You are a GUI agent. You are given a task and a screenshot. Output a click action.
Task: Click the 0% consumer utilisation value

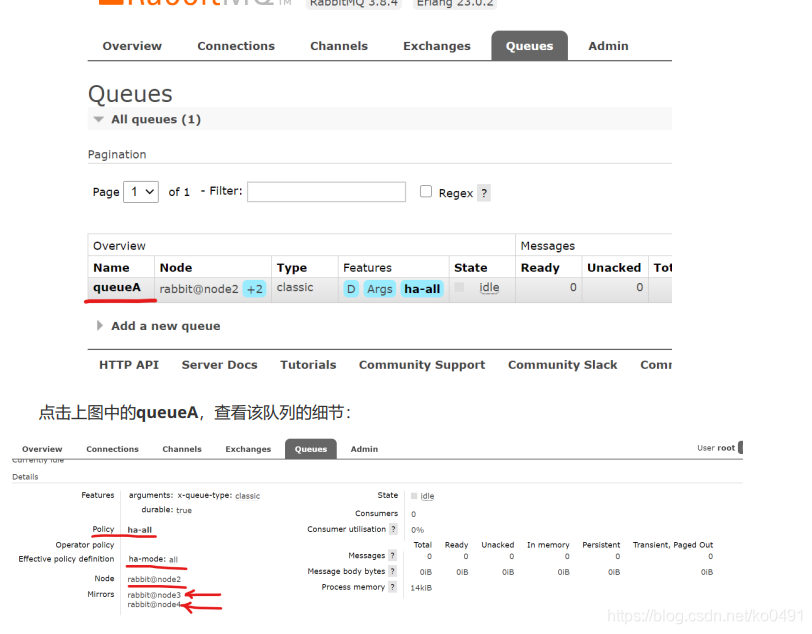click(417, 530)
